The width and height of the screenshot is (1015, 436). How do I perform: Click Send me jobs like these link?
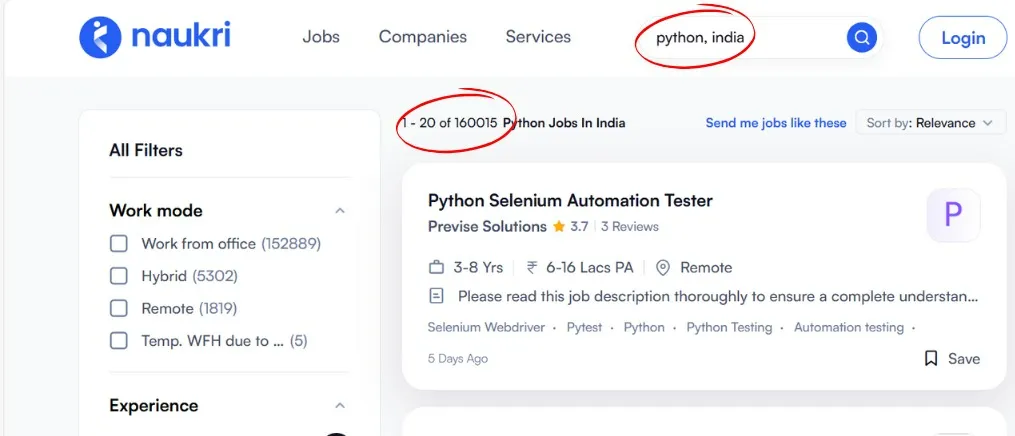(x=776, y=123)
